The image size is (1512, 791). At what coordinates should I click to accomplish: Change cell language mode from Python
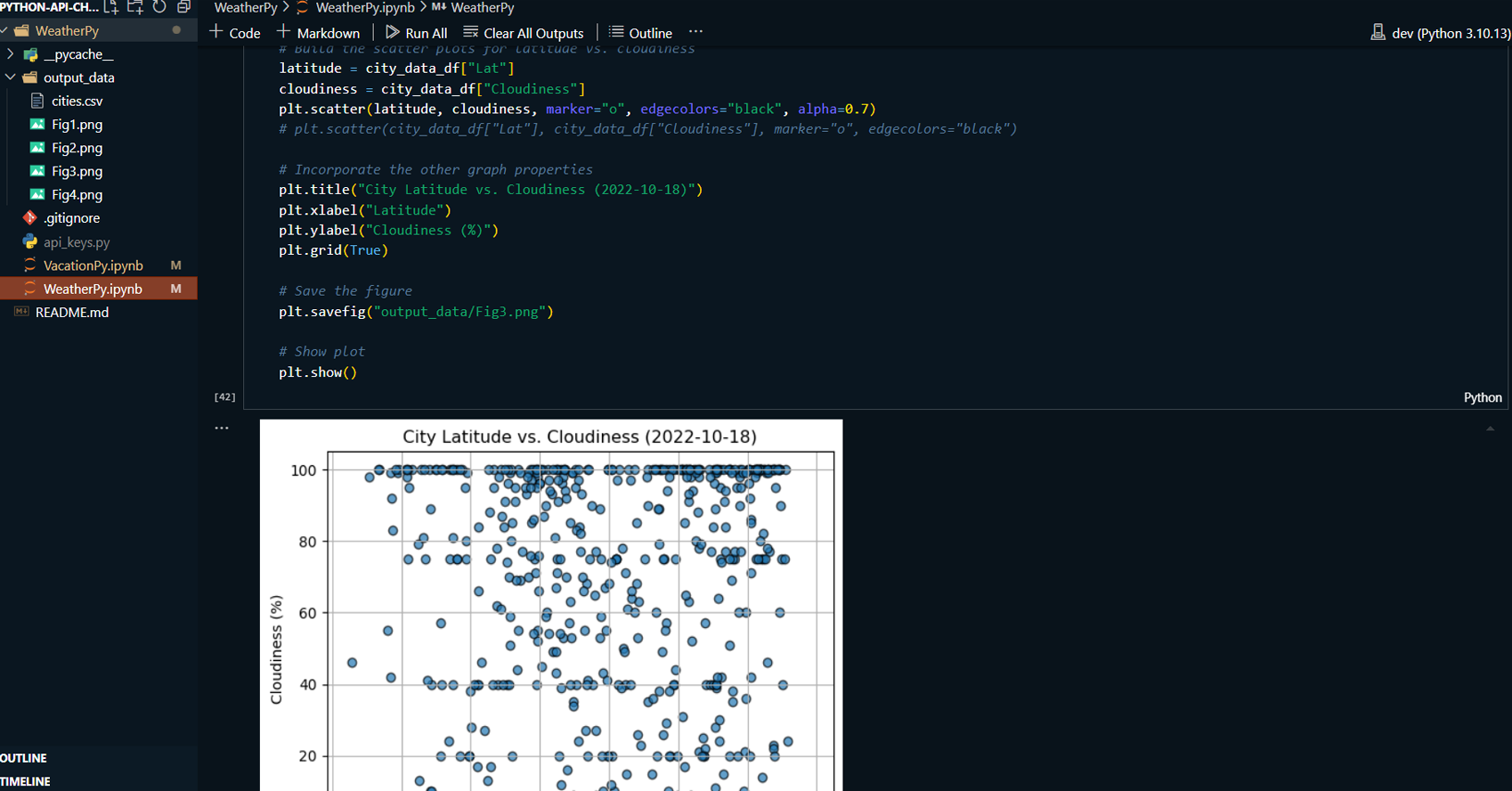[1482, 397]
